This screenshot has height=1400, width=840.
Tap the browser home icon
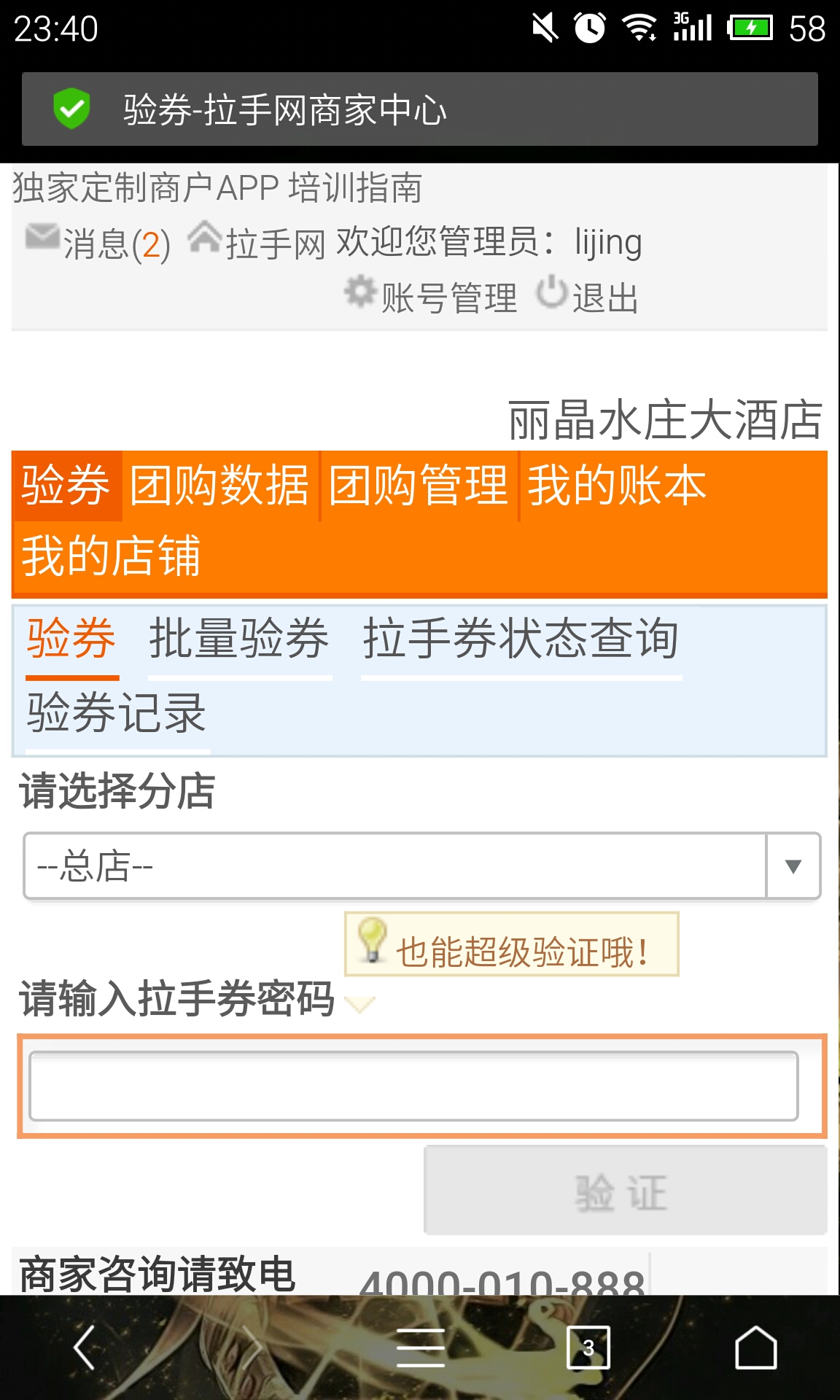pyautogui.click(x=755, y=1347)
